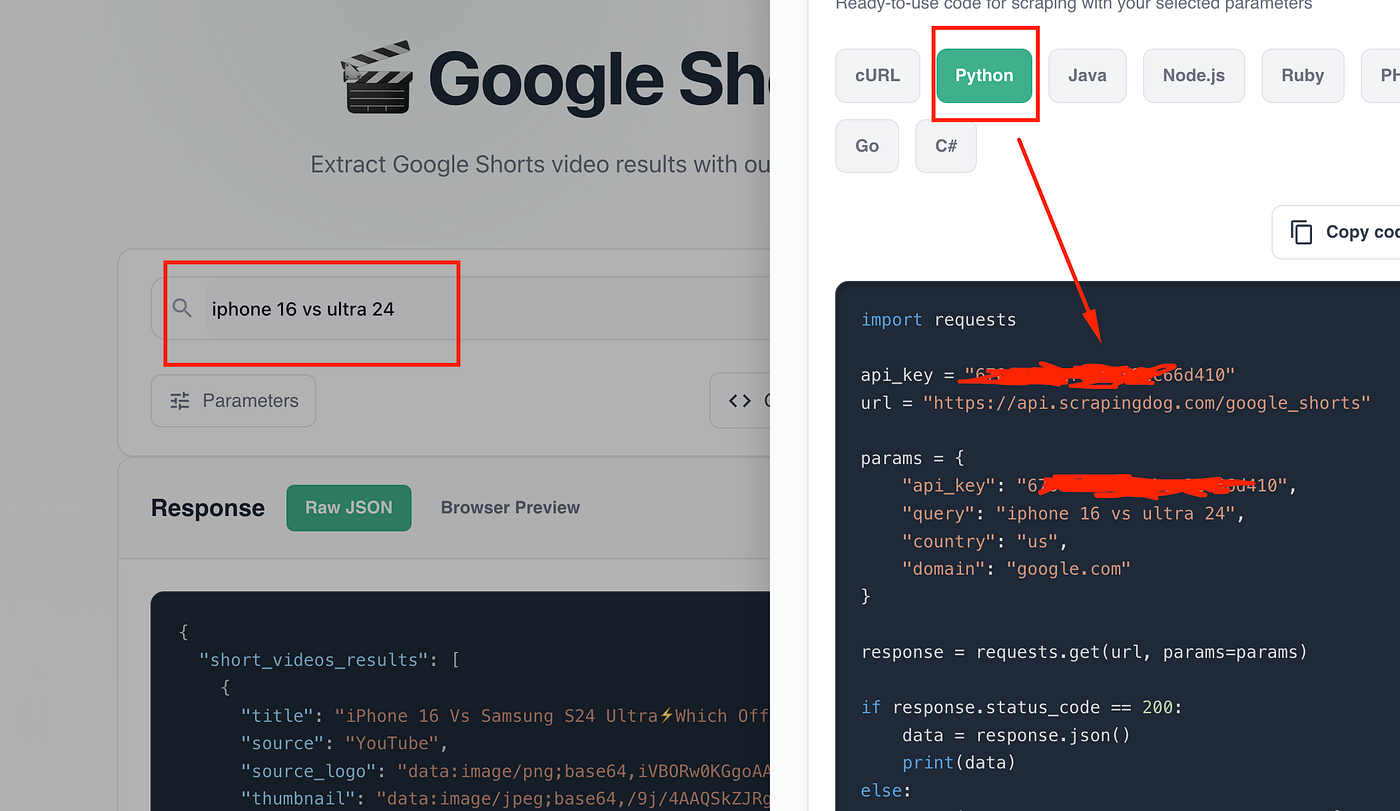Image resolution: width=1400 pixels, height=811 pixels.
Task: Click the "title" JSON line for iPhone 16
Action: coord(505,716)
